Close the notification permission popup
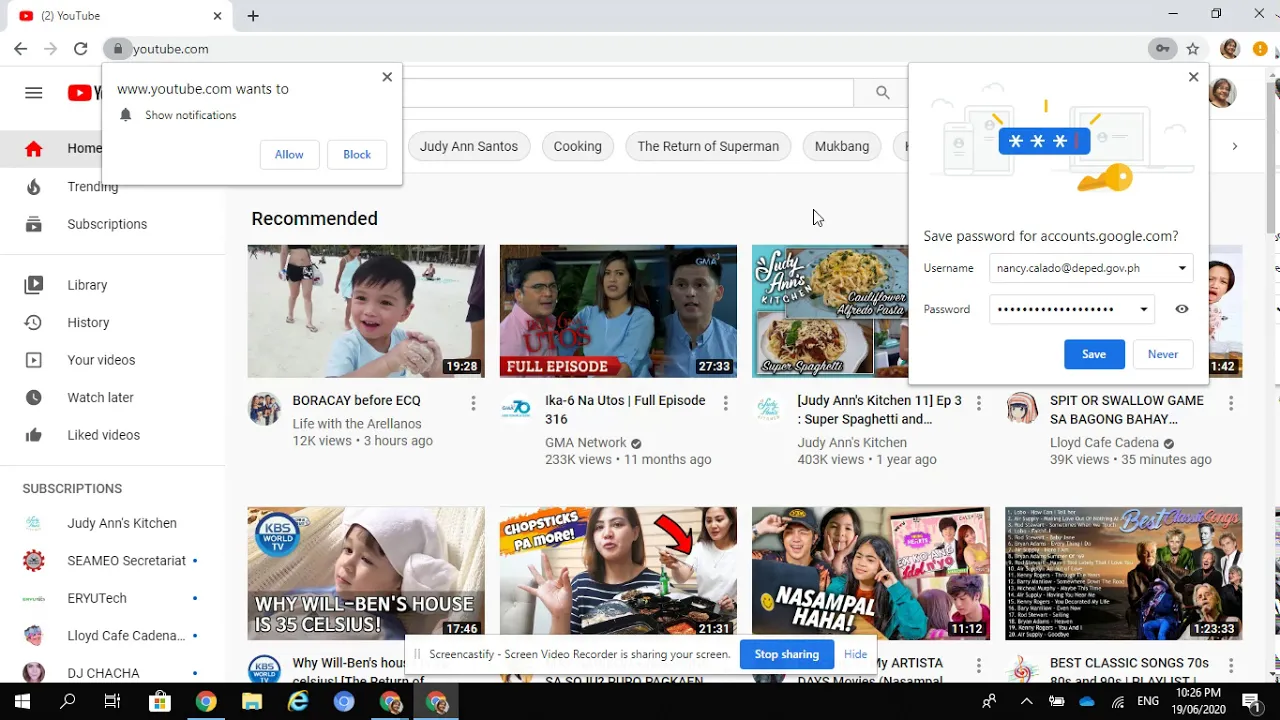This screenshot has height=720, width=1280. pos(387,77)
